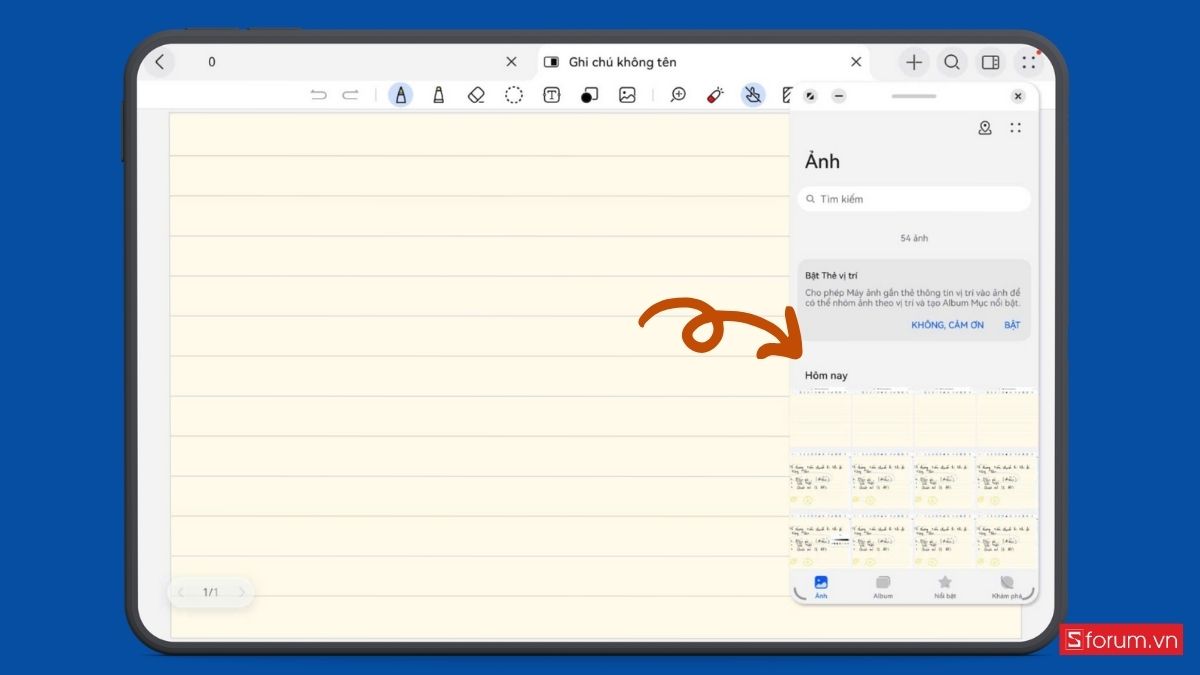Focus the Tìm kiếm search field
Screen dimensions: 1200x675
[x=914, y=199]
